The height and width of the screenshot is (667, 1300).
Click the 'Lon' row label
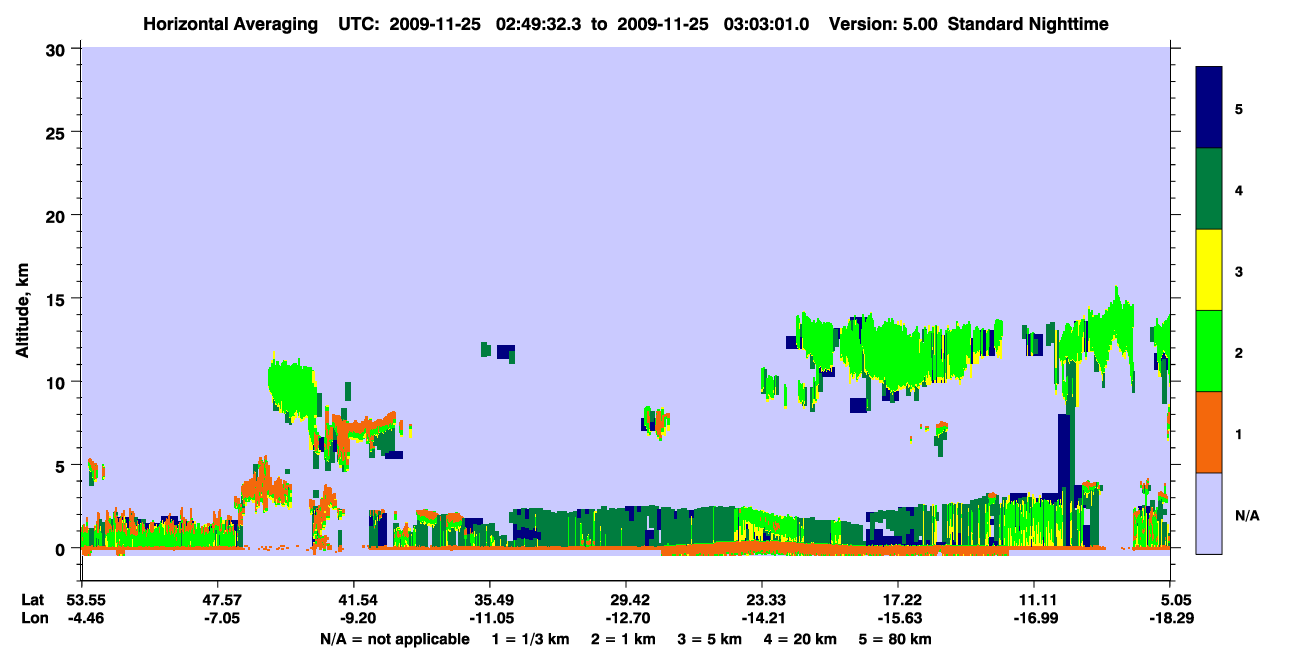[33, 619]
